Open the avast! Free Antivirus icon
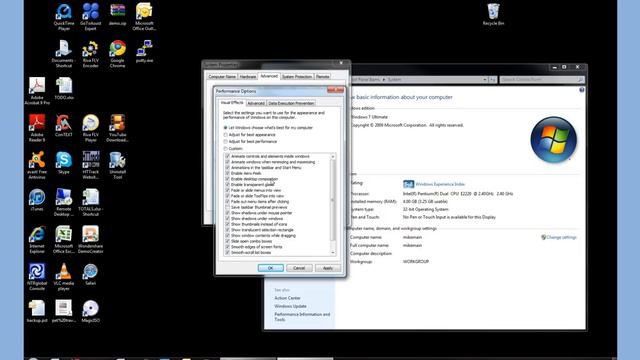 (x=37, y=165)
